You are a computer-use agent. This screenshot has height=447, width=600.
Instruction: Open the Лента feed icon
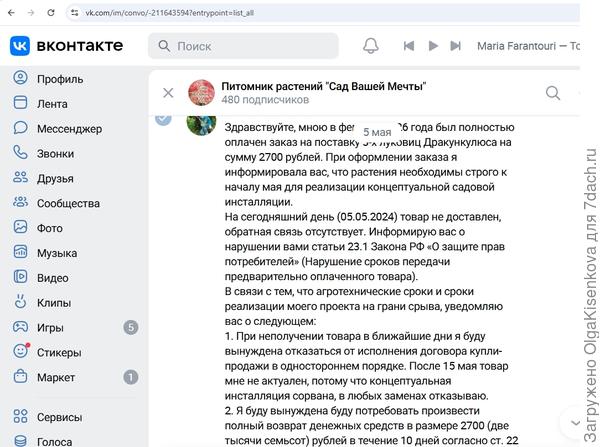point(20,103)
